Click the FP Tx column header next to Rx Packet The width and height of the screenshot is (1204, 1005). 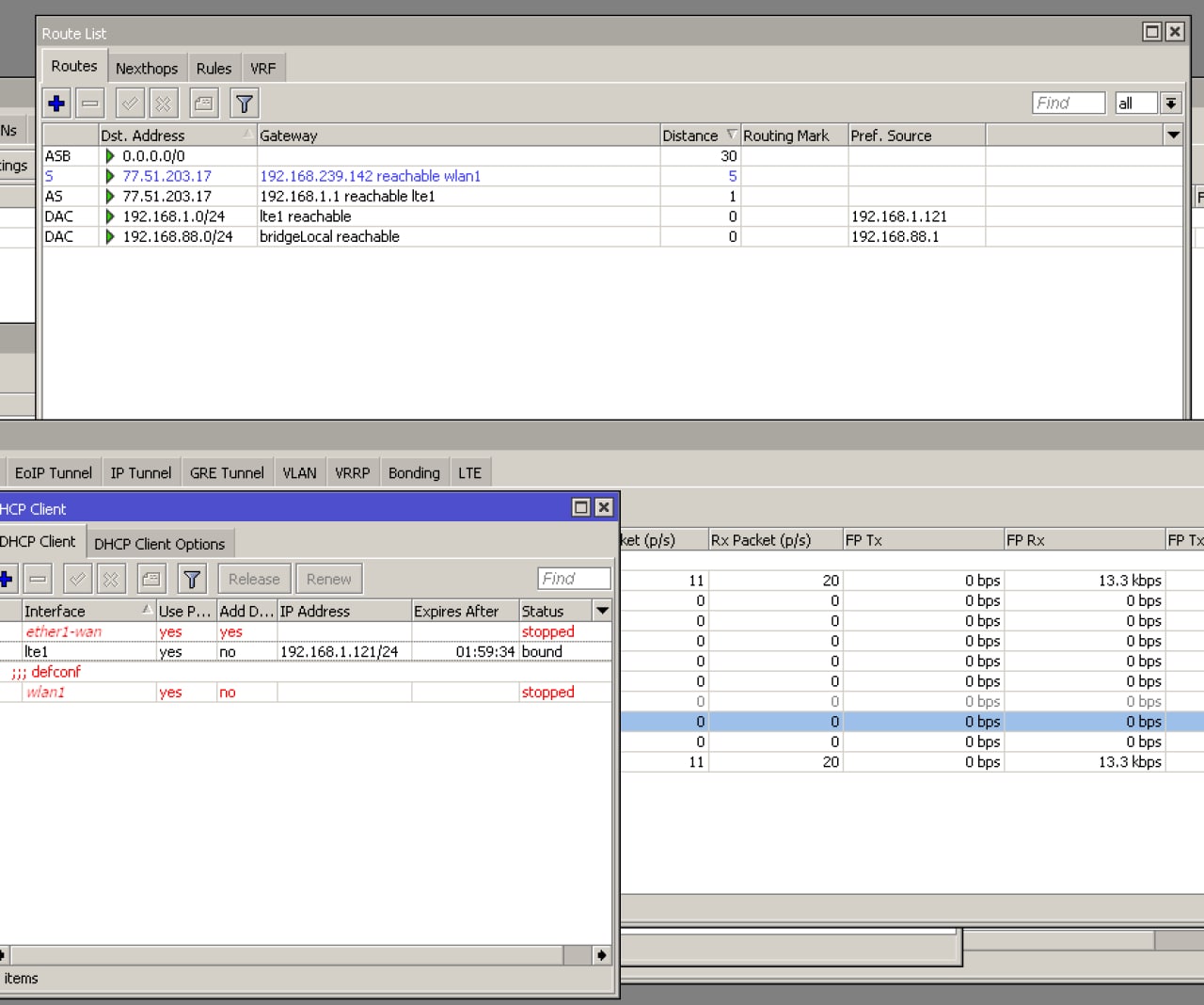pos(923,540)
